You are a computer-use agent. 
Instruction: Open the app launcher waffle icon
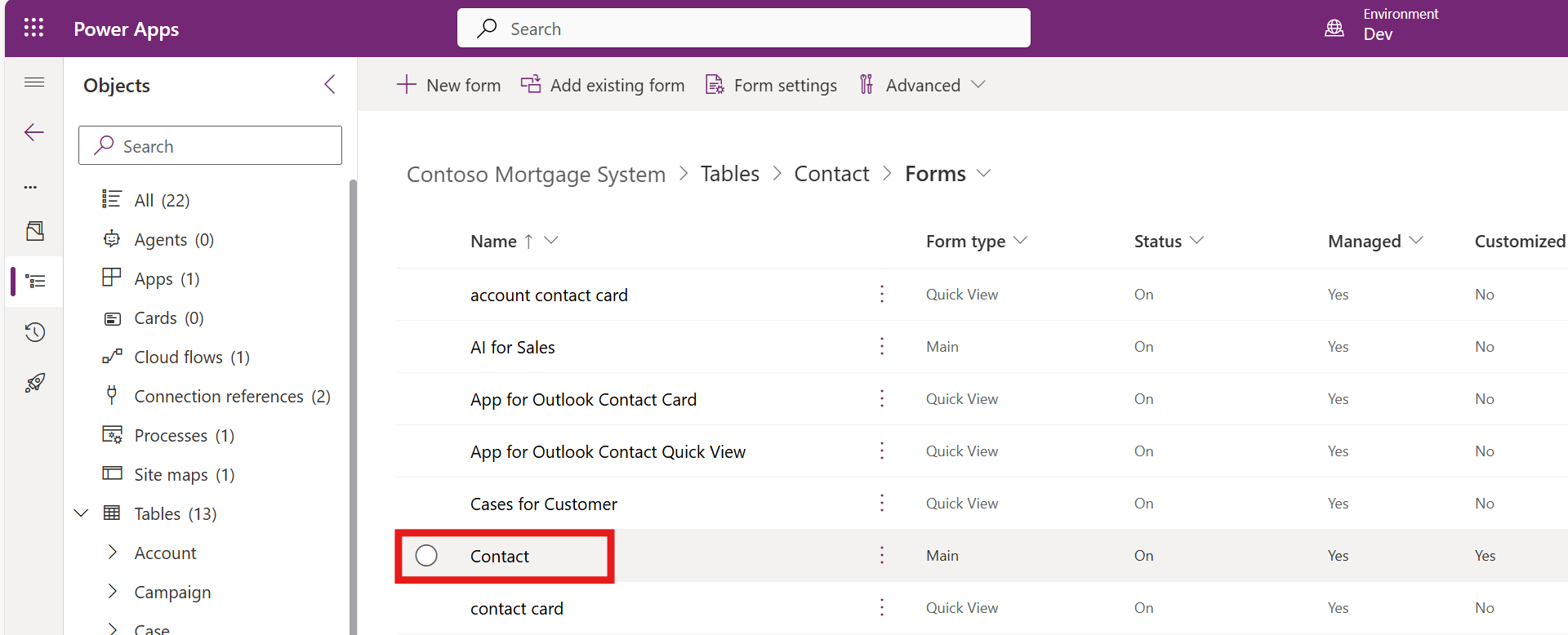click(x=33, y=29)
